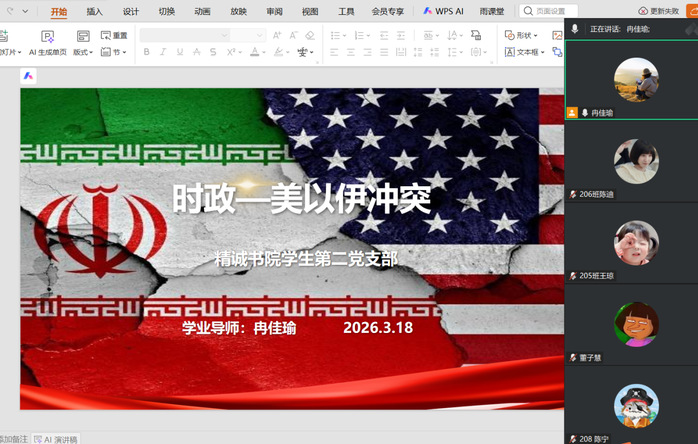Click the AI 生成单页 icon
The height and width of the screenshot is (444, 698).
[x=46, y=35]
